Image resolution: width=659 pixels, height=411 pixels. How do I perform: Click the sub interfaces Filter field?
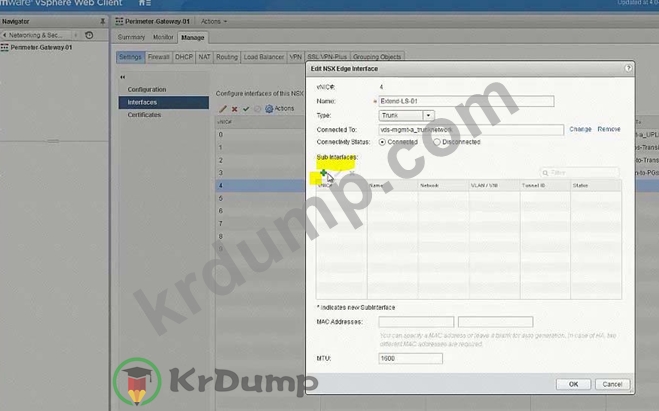pos(579,173)
